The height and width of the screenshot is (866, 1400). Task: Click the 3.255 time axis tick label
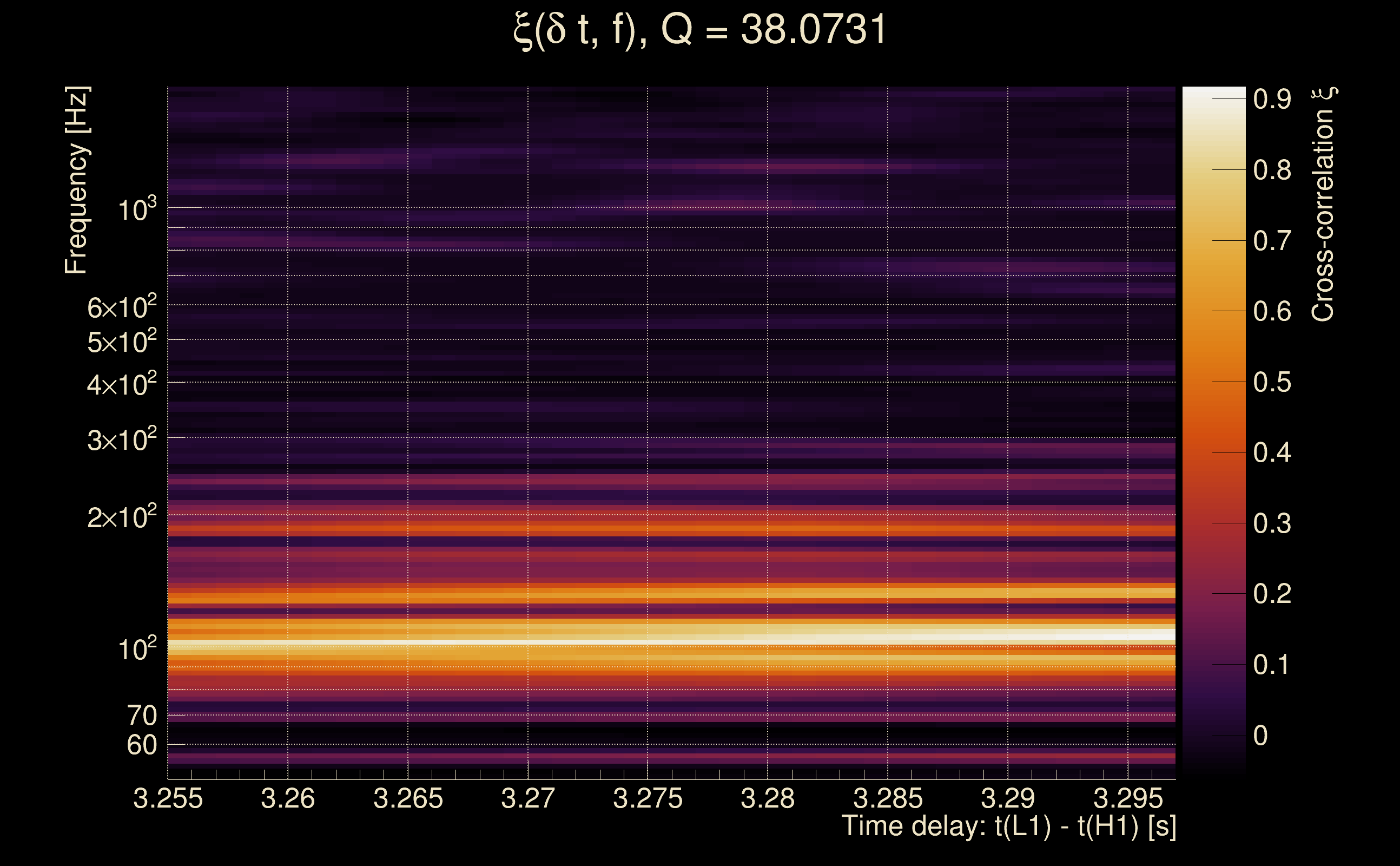click(x=168, y=798)
